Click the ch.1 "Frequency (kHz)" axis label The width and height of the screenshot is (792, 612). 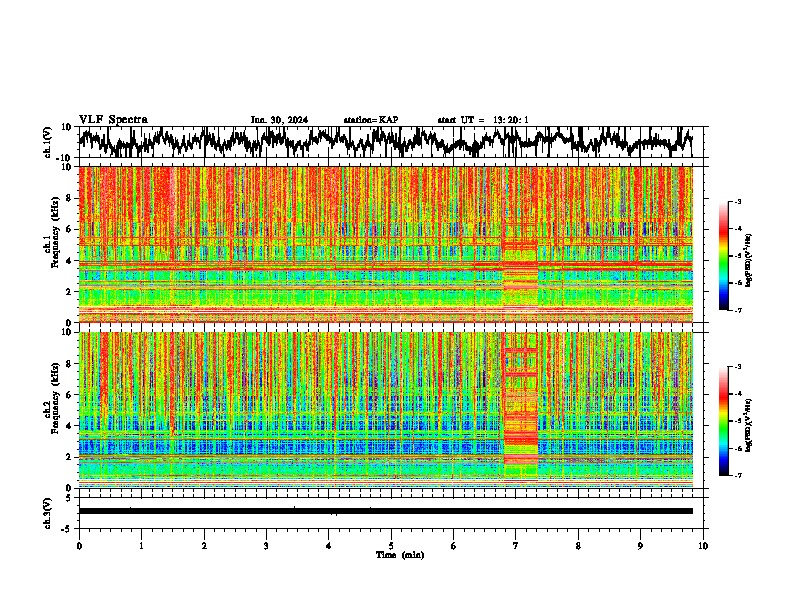click(x=56, y=232)
